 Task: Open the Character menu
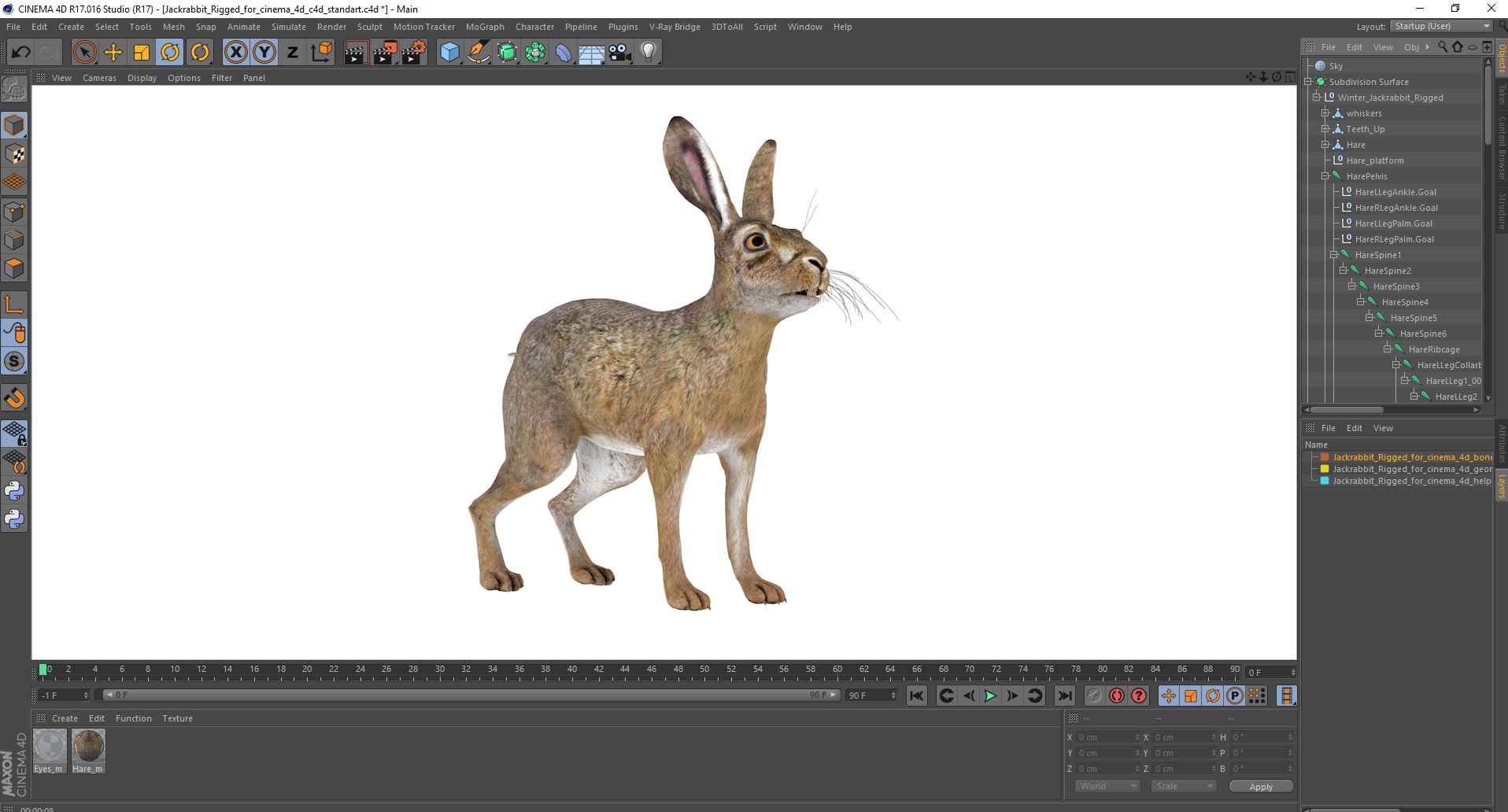[534, 27]
